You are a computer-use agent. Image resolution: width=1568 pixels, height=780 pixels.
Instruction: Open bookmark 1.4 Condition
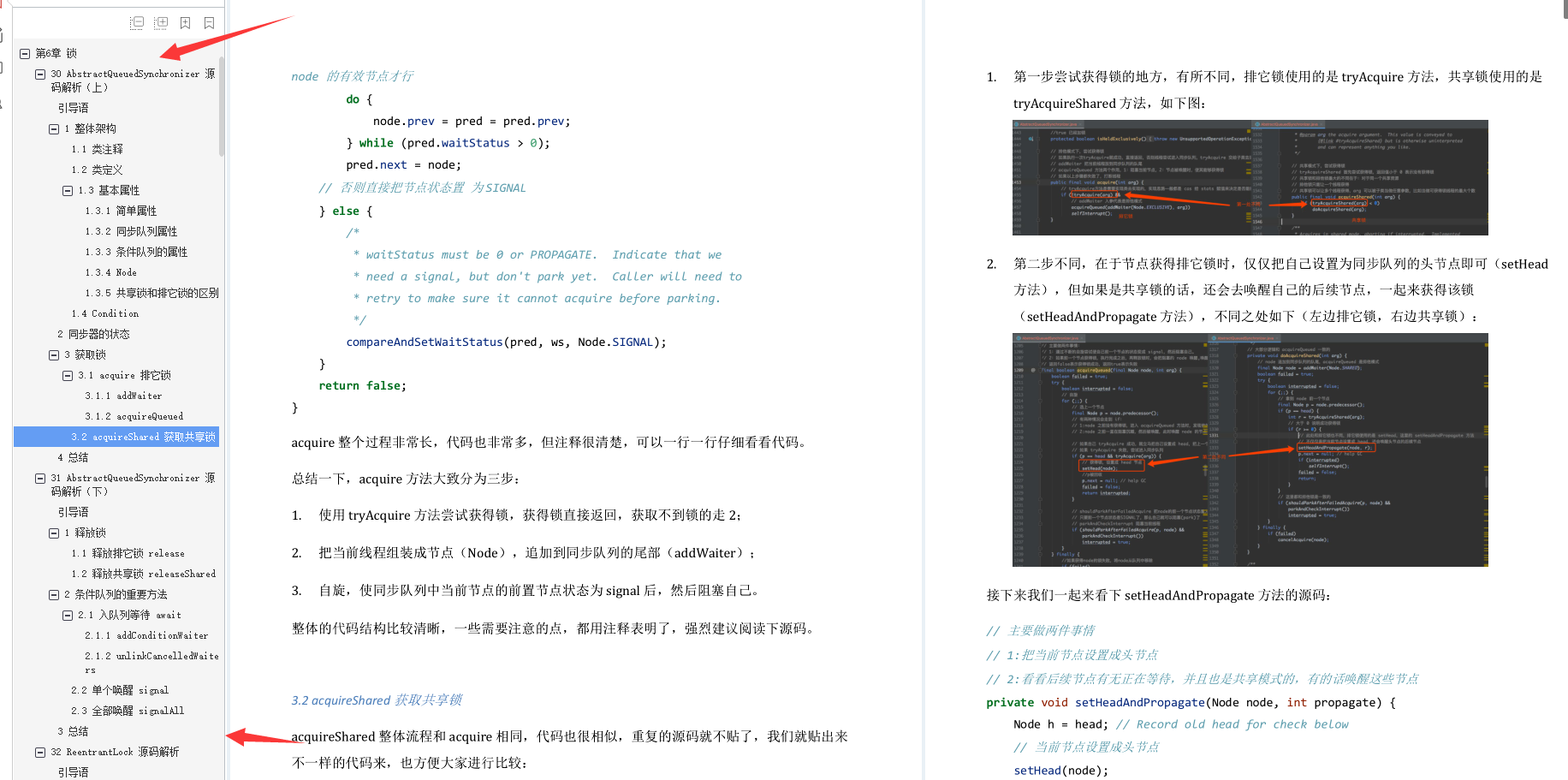(104, 313)
